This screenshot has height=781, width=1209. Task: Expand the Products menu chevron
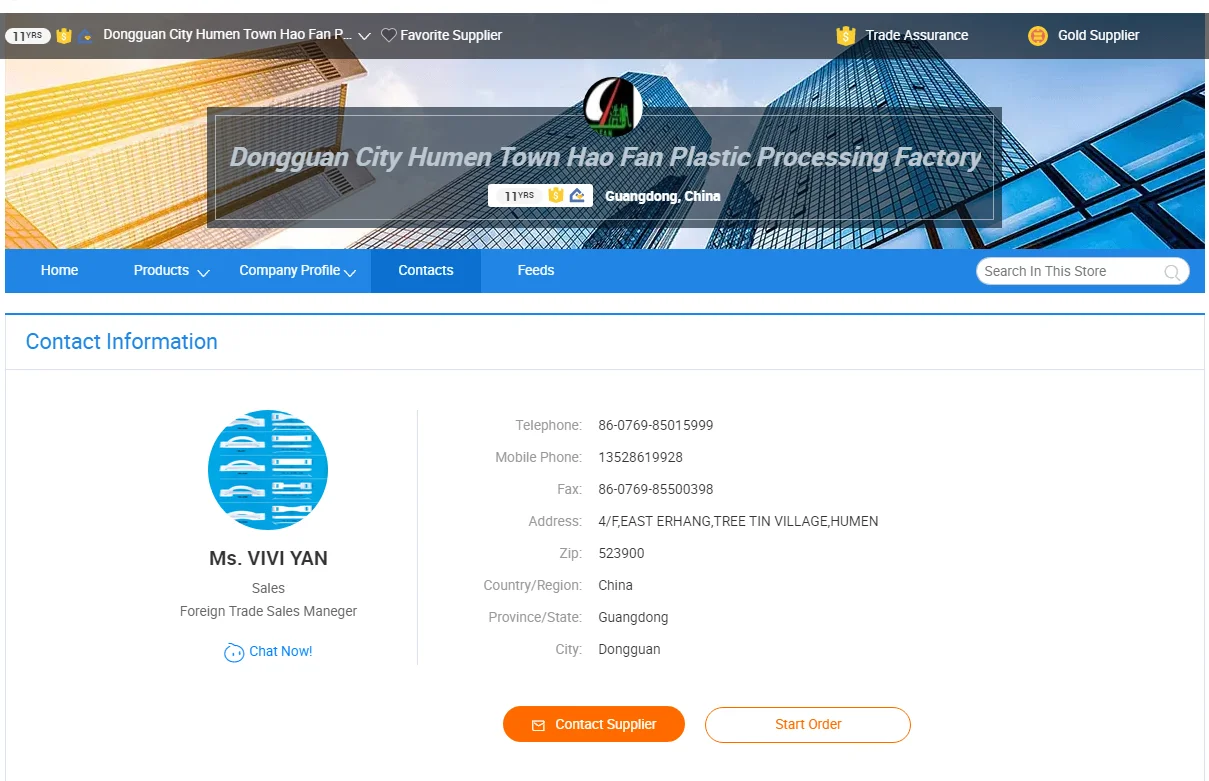coord(203,273)
